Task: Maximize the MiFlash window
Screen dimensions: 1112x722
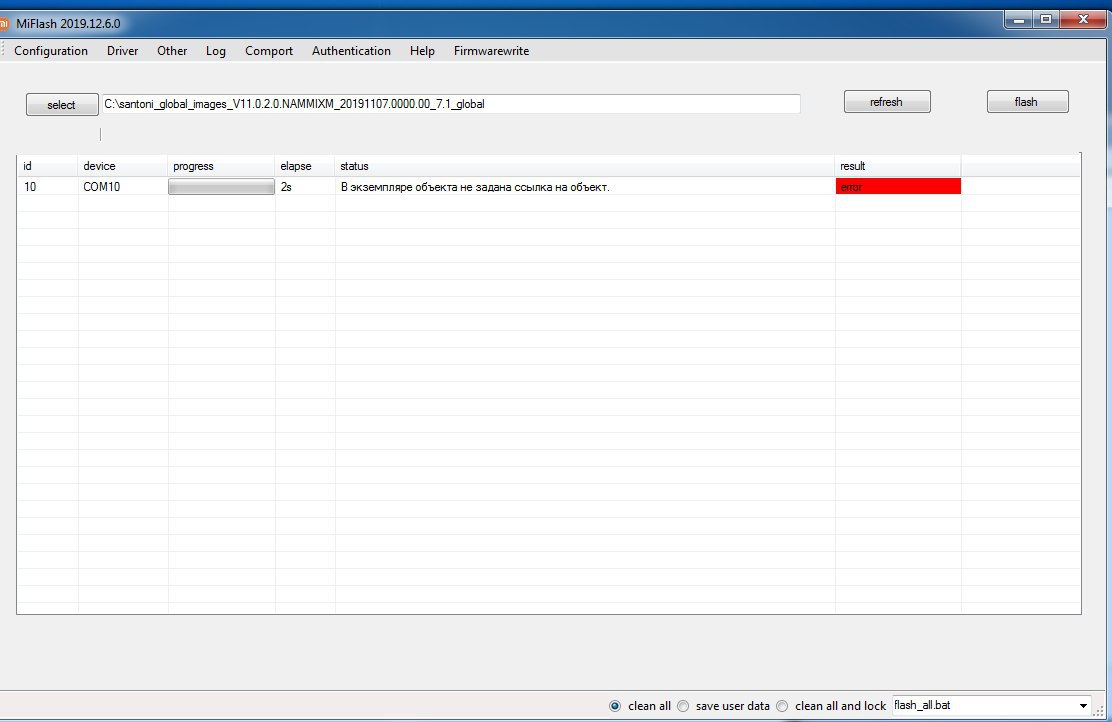Action: coord(1046,20)
